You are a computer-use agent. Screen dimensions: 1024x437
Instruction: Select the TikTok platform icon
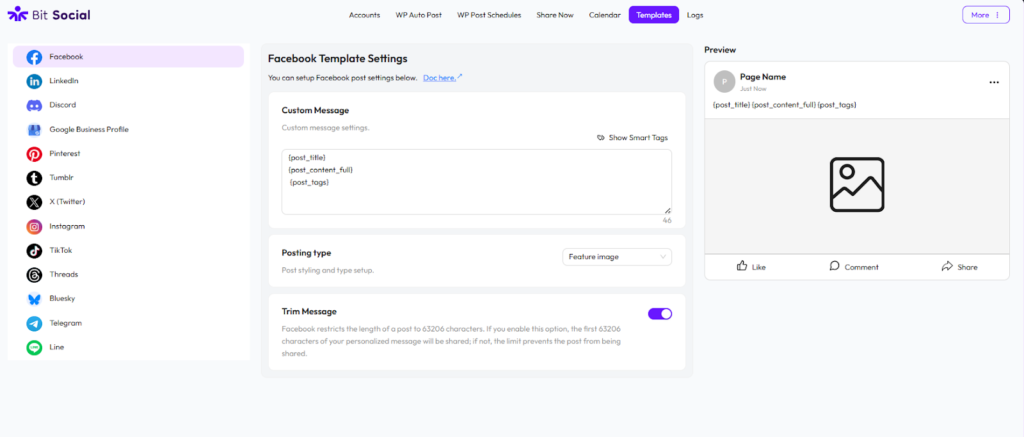pos(34,251)
